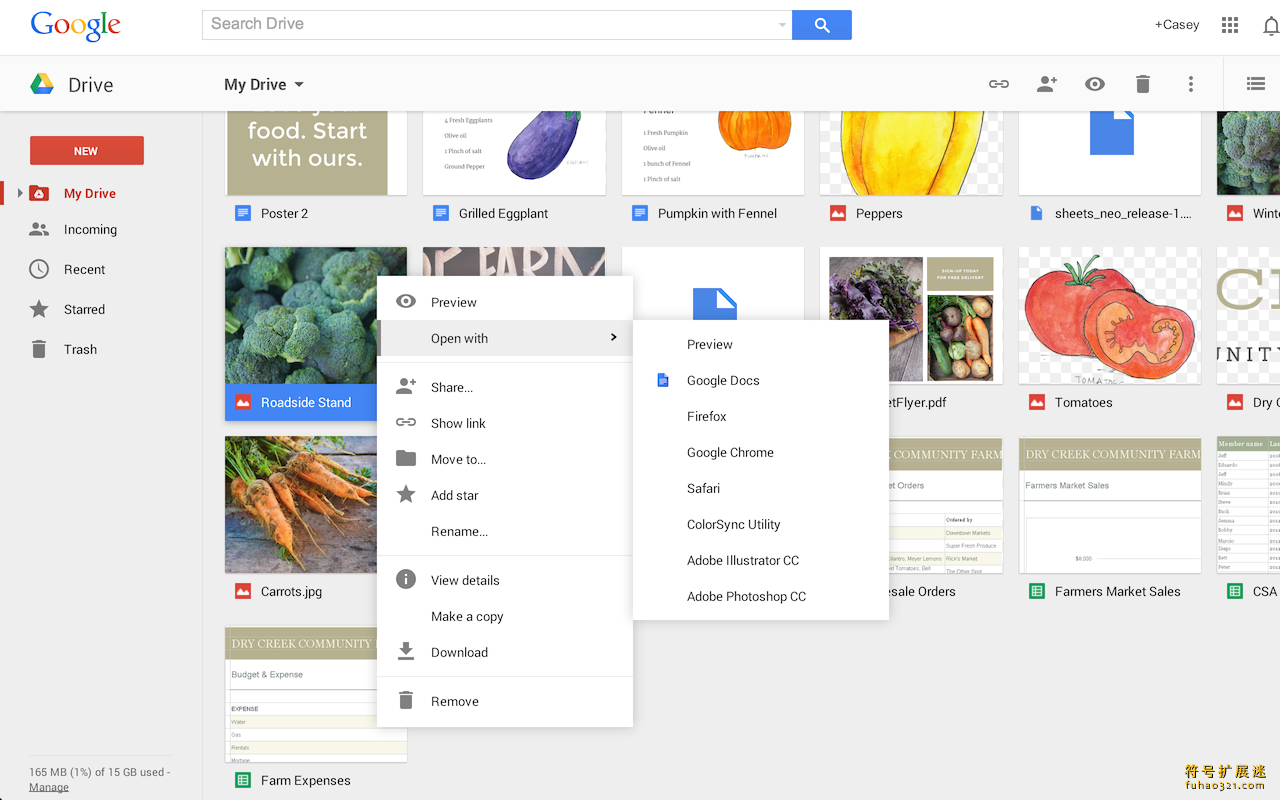The width and height of the screenshot is (1280, 800).
Task: Open the Google apps grid
Action: coord(1230,25)
